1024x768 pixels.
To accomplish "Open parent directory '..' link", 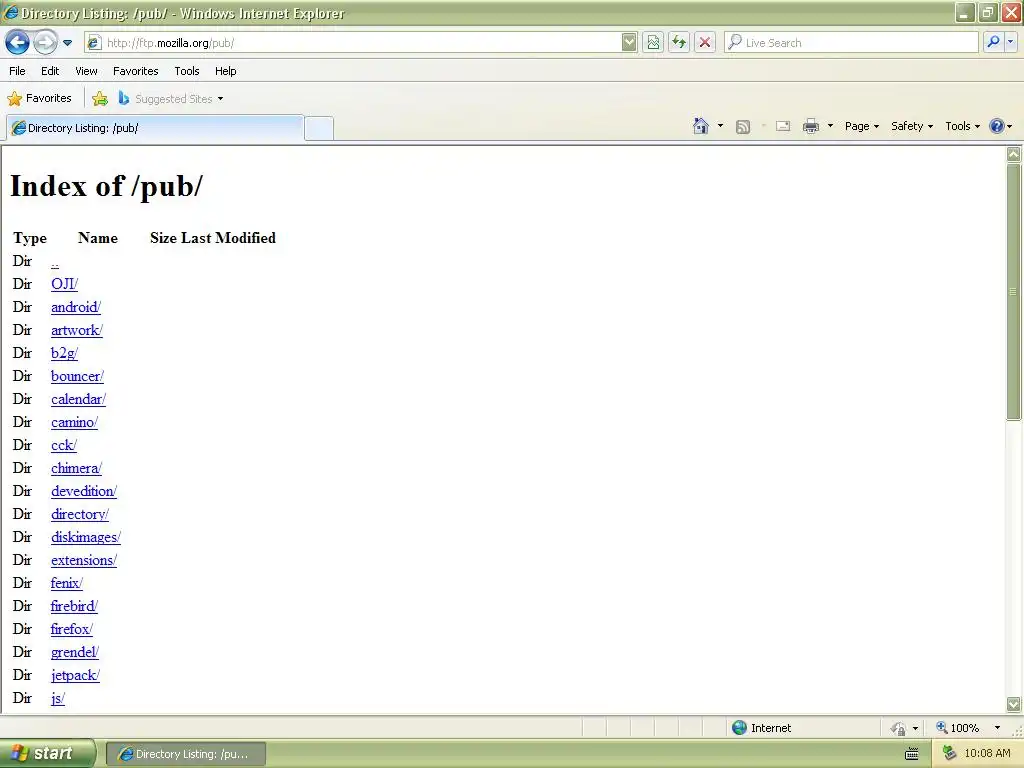I will pyautogui.click(x=55, y=263).
